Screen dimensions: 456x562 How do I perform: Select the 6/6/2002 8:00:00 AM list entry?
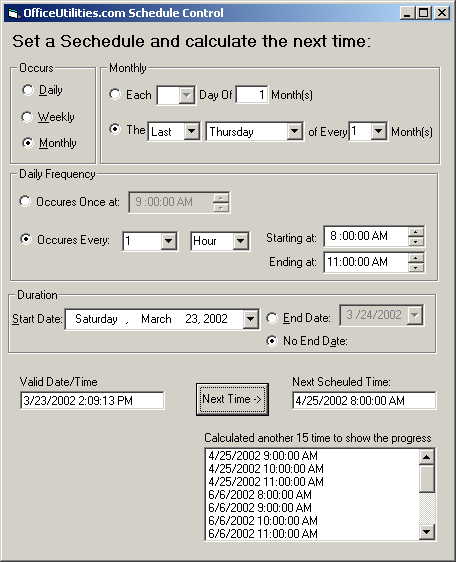pos(260,495)
